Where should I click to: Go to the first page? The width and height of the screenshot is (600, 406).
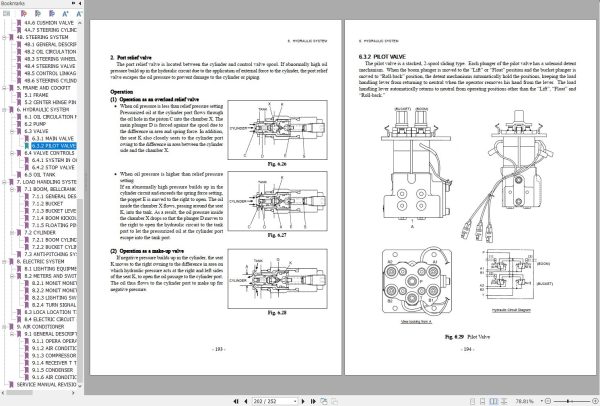(236, 401)
